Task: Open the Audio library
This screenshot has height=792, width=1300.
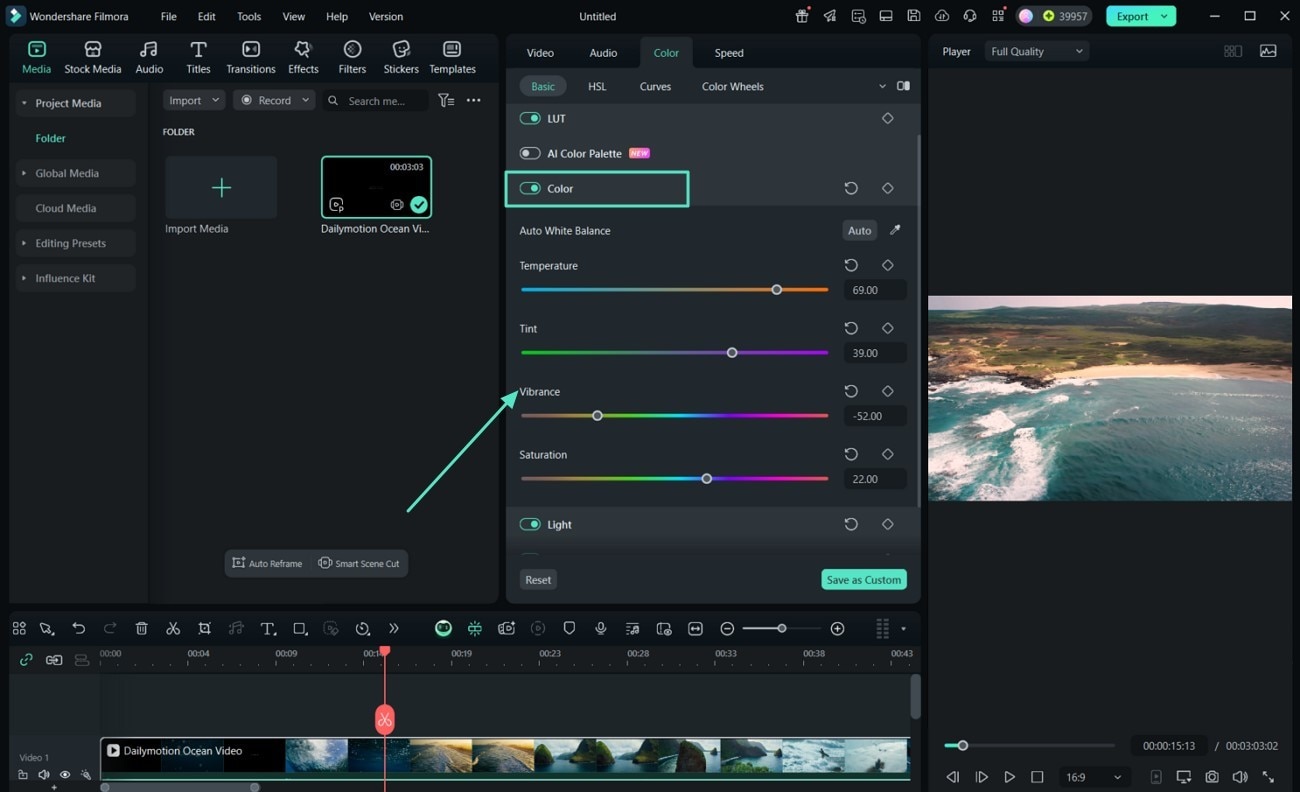Action: (149, 58)
